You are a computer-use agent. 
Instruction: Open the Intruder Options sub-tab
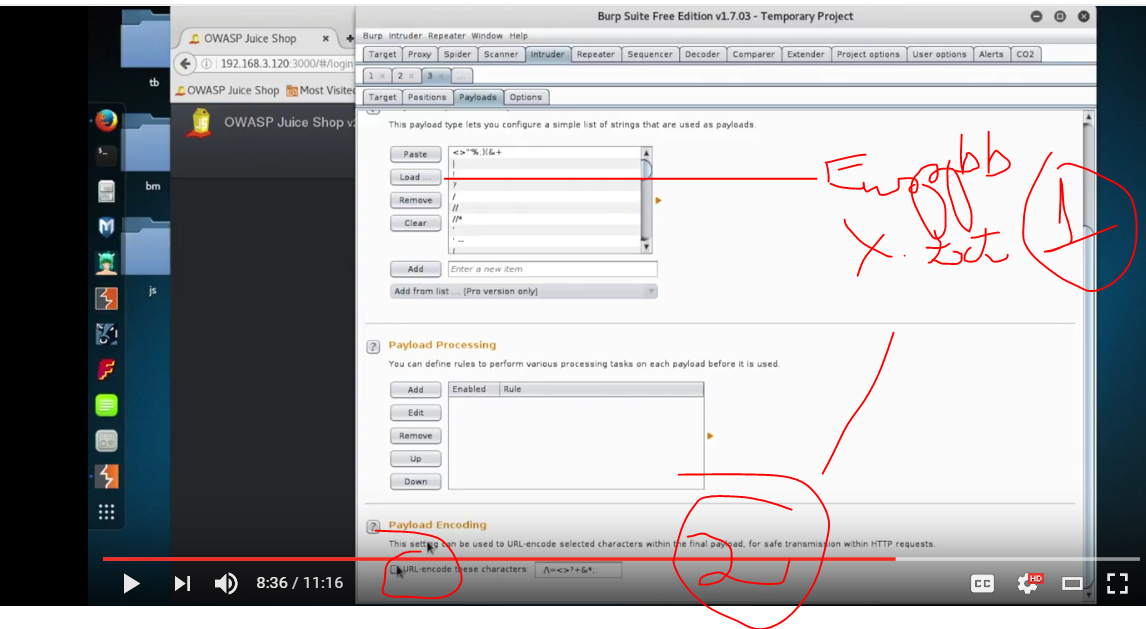click(525, 97)
